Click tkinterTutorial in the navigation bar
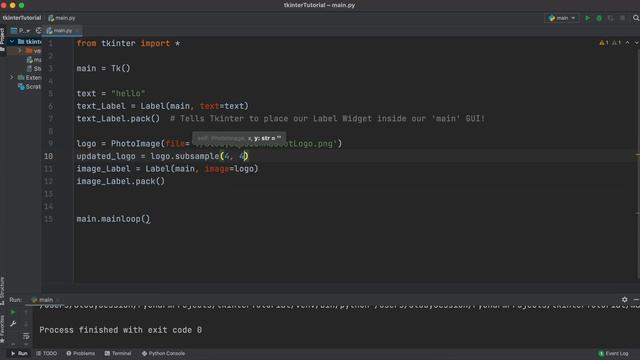This screenshot has height=360, width=640. tap(22, 18)
